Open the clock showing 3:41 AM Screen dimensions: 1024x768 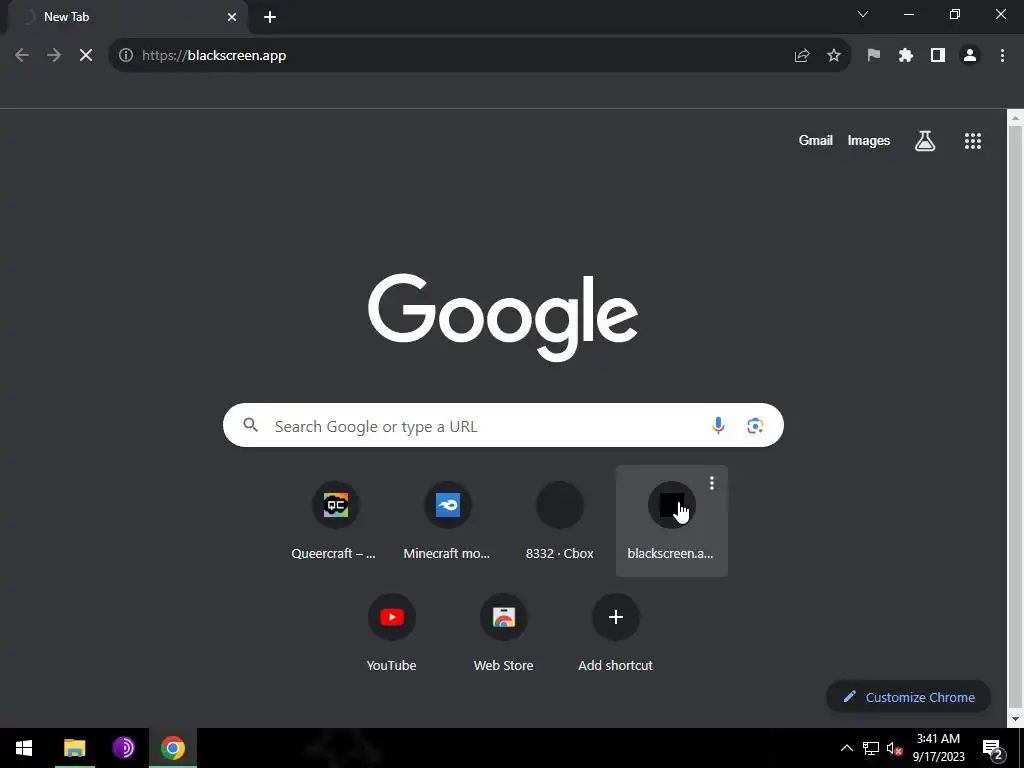tap(938, 748)
